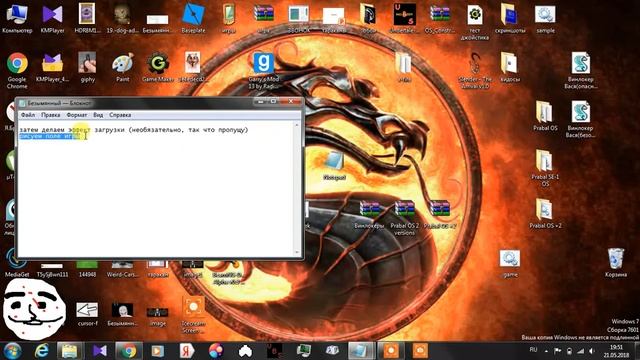Select the скриншоты folder icon
640x360 pixels.
pos(510,18)
